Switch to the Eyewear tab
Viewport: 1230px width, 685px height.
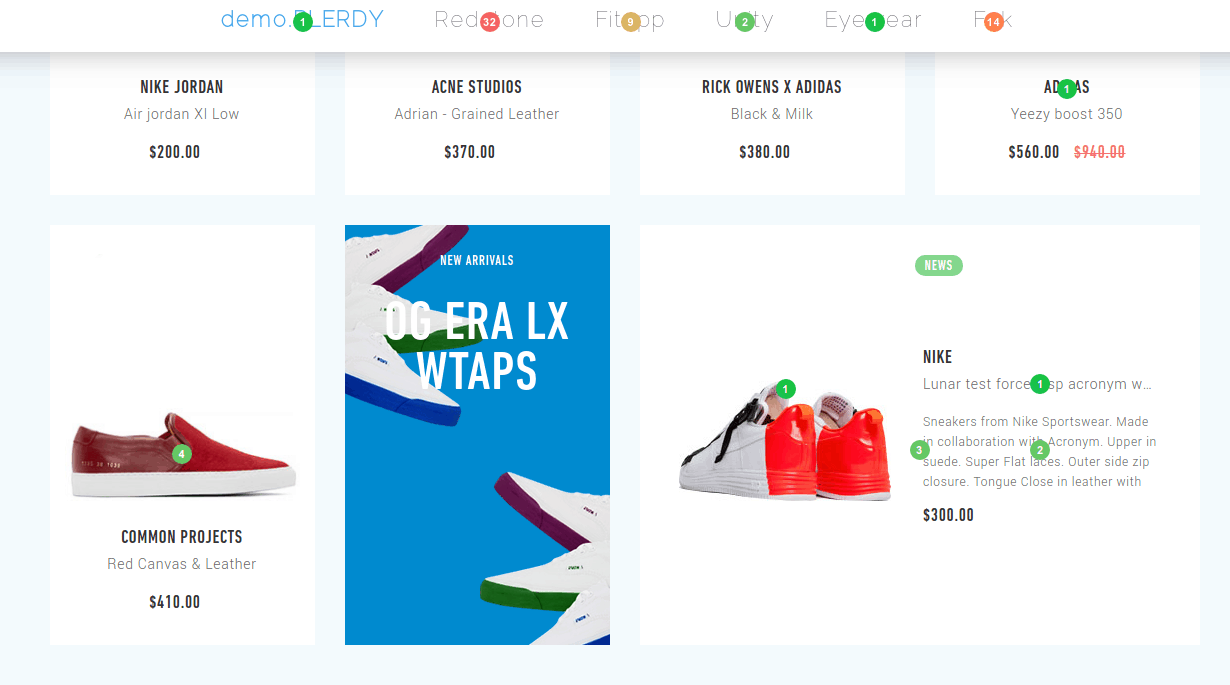point(873,19)
